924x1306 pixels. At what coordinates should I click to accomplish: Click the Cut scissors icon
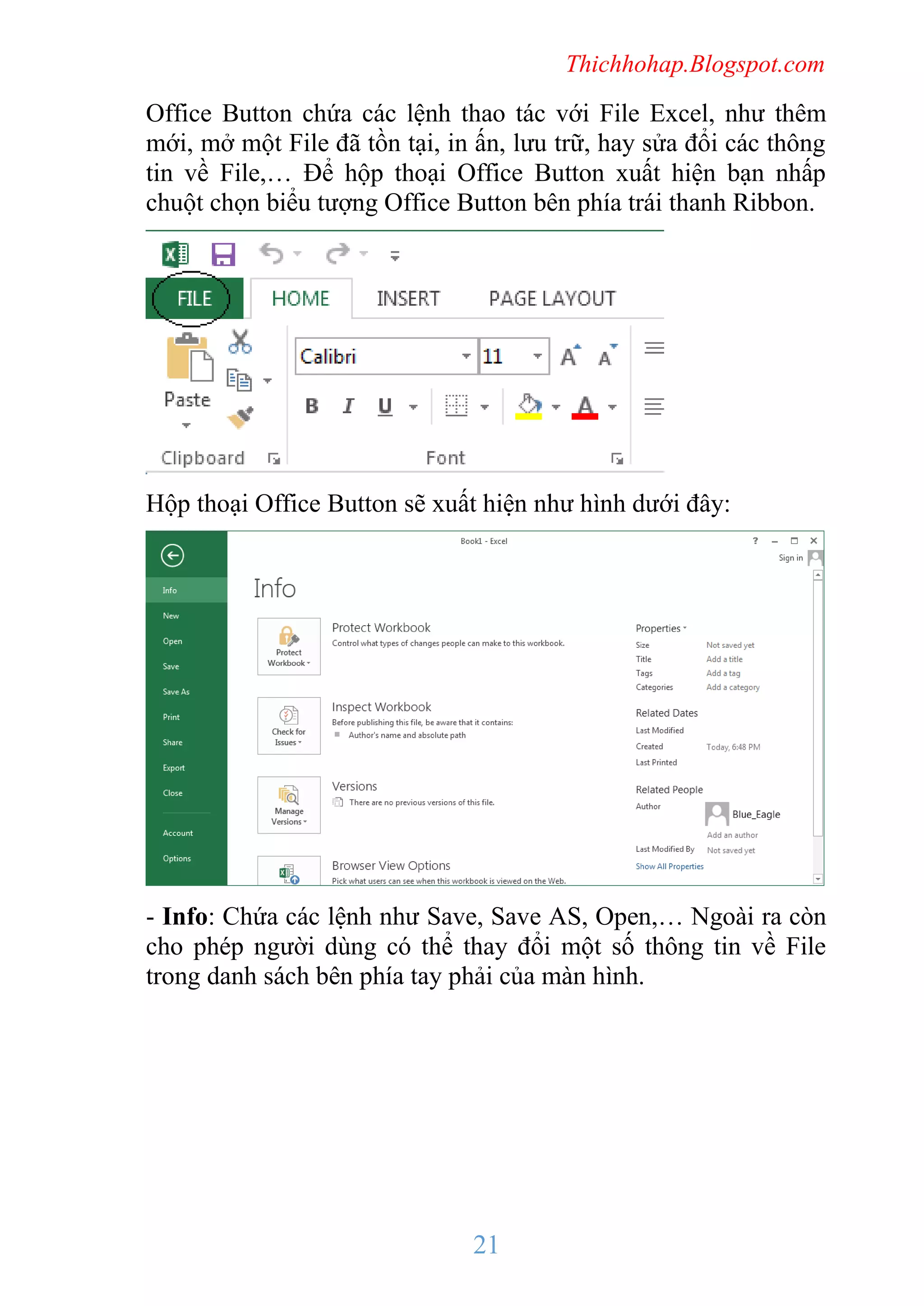point(240,341)
